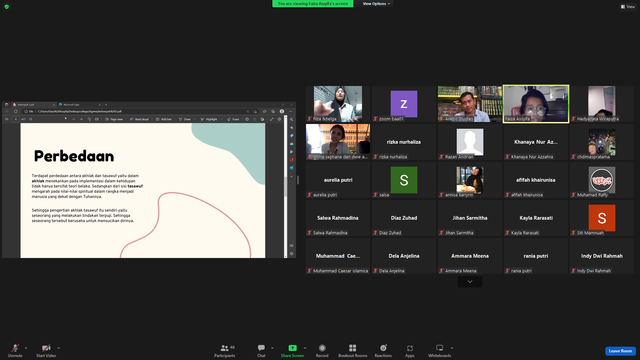Click Salwa Rahmadina name tile
The image size is (640, 360).
pyautogui.click(x=338, y=218)
